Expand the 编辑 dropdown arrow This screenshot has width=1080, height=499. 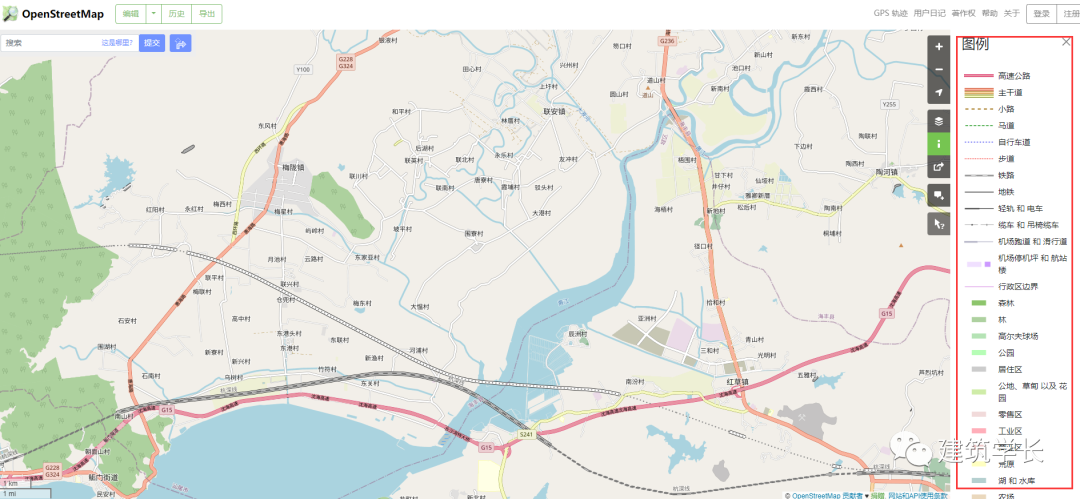pyautogui.click(x=153, y=14)
